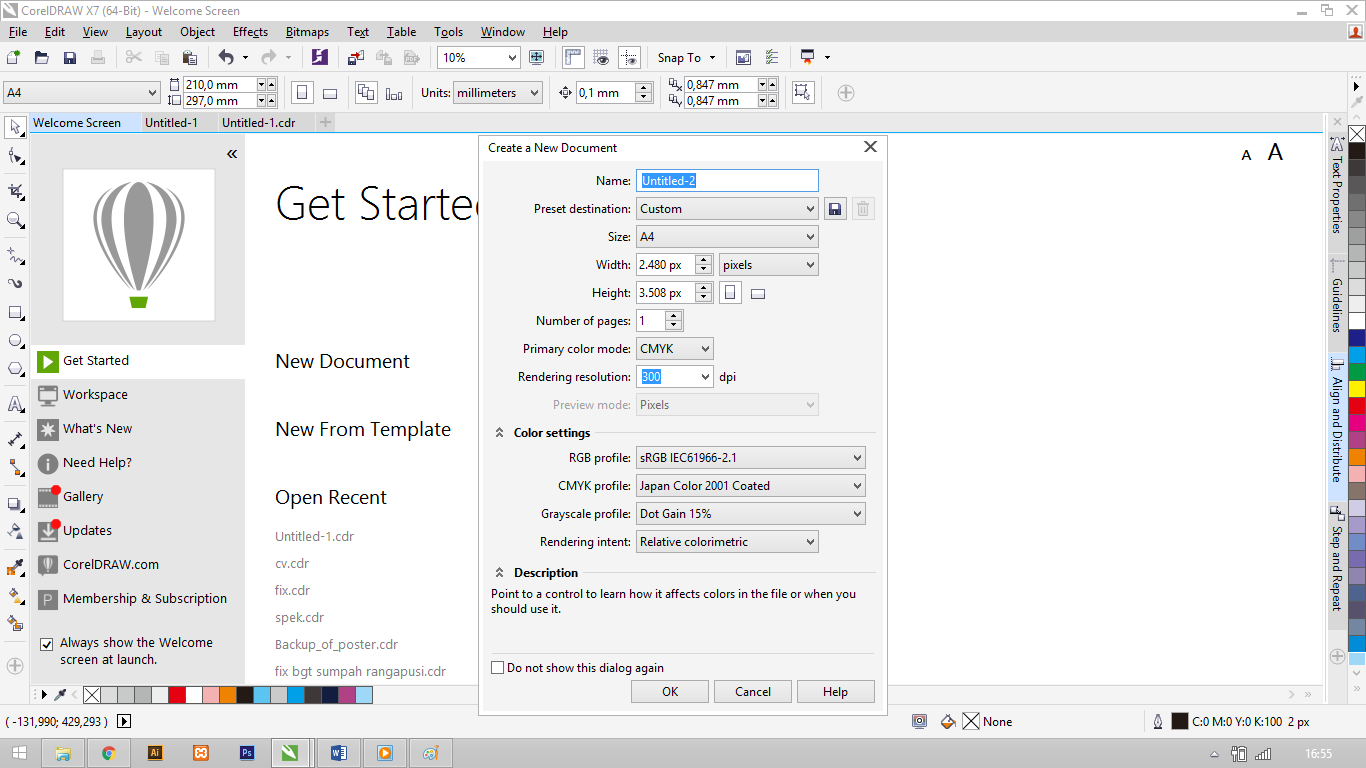Click OK to create the new document
This screenshot has height=768, width=1366.
(x=669, y=691)
